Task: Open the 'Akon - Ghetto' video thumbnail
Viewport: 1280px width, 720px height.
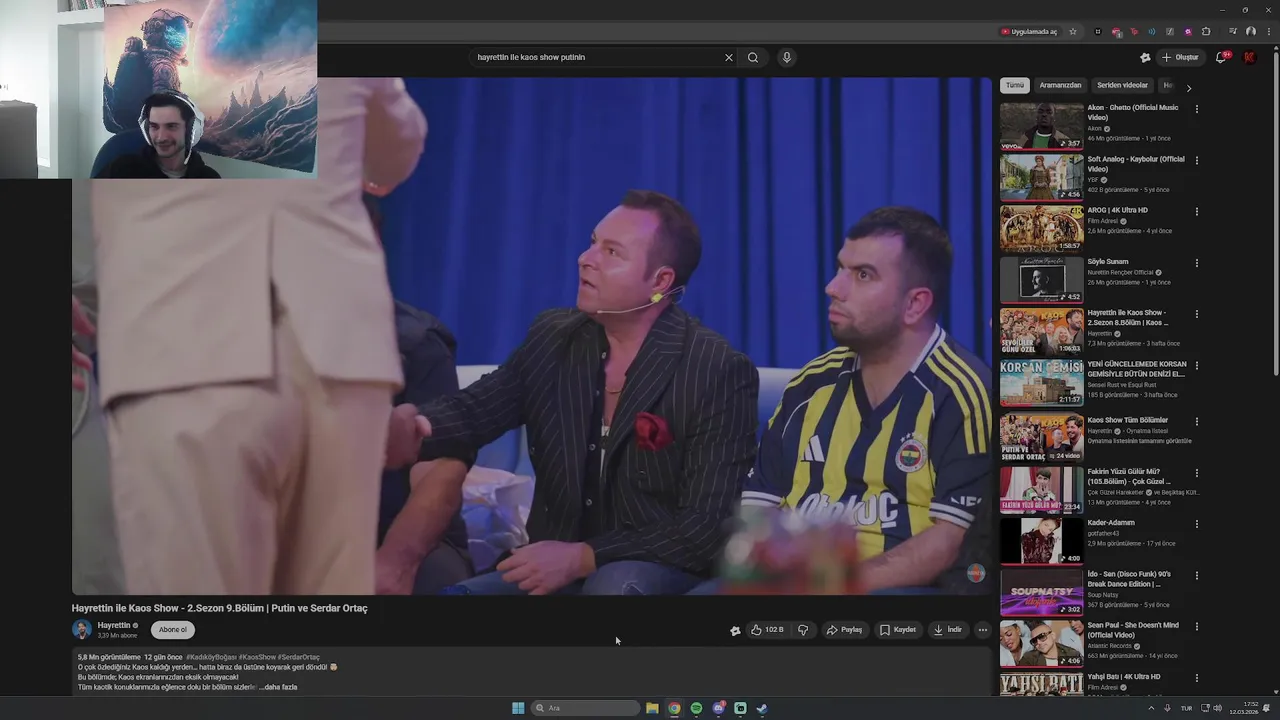Action: click(1041, 126)
